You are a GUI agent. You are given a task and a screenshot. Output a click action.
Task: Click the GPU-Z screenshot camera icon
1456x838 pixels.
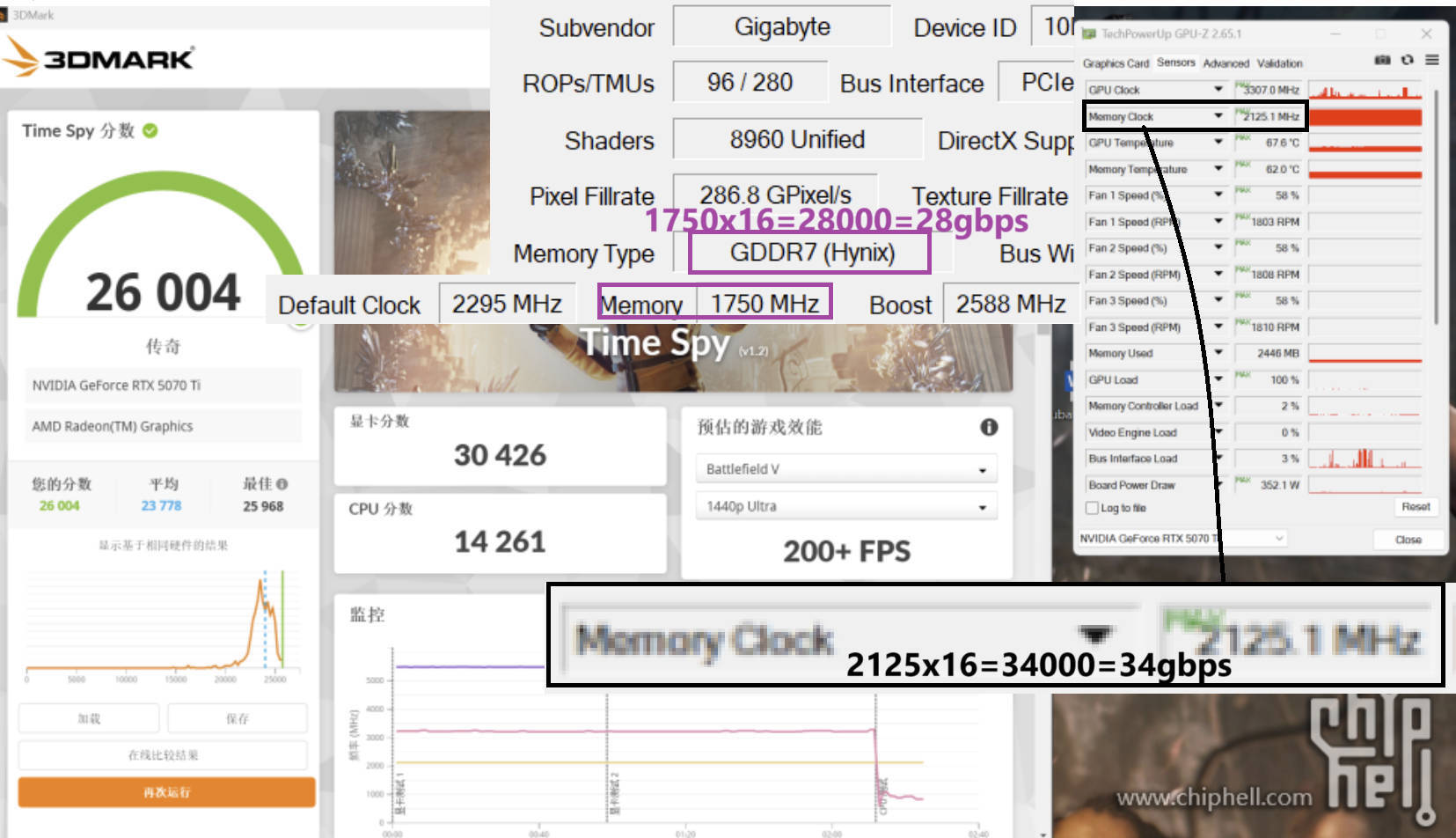1381,60
